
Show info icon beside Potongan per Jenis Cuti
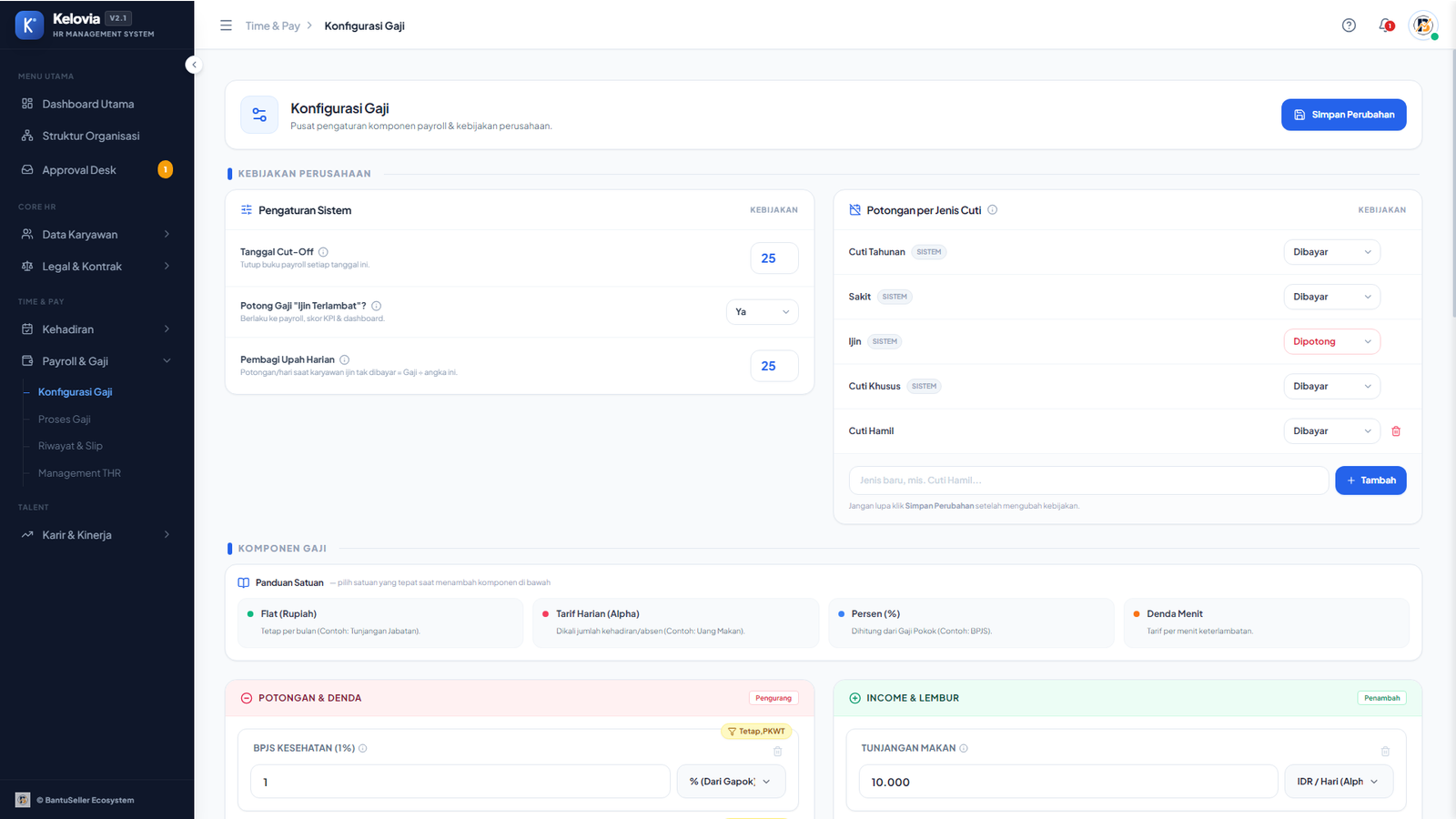click(x=993, y=209)
